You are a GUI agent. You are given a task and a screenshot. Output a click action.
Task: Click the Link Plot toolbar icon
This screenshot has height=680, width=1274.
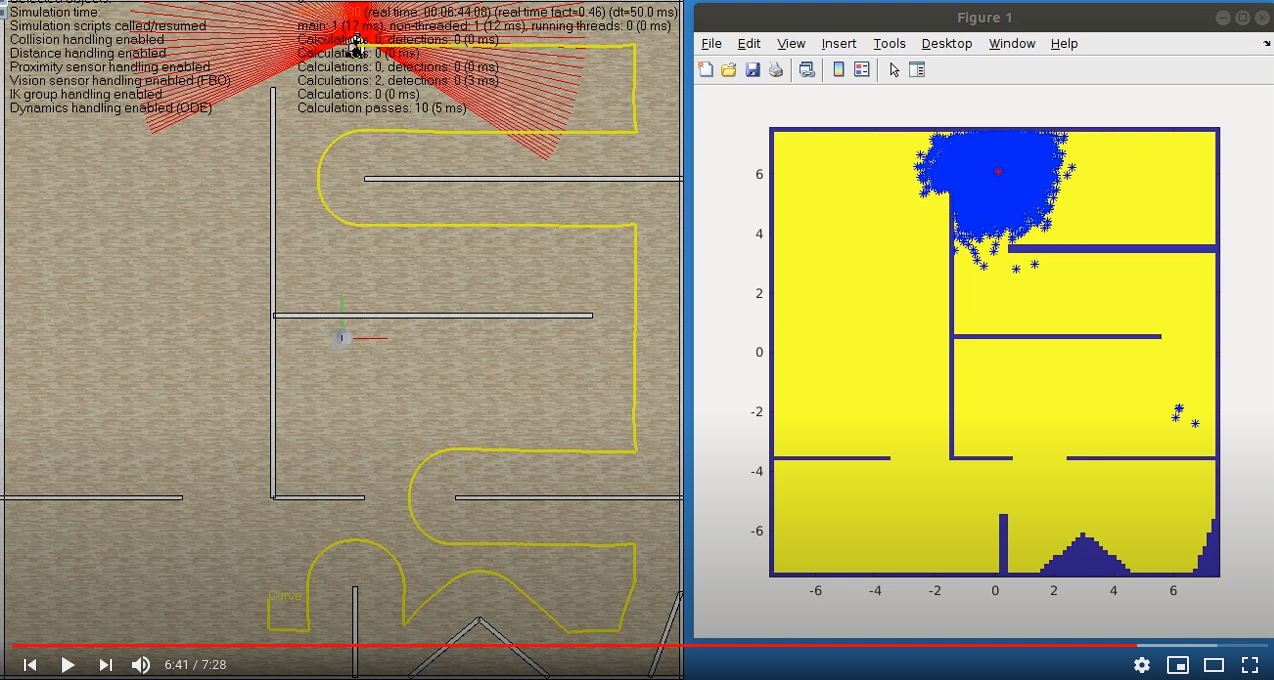[806, 70]
